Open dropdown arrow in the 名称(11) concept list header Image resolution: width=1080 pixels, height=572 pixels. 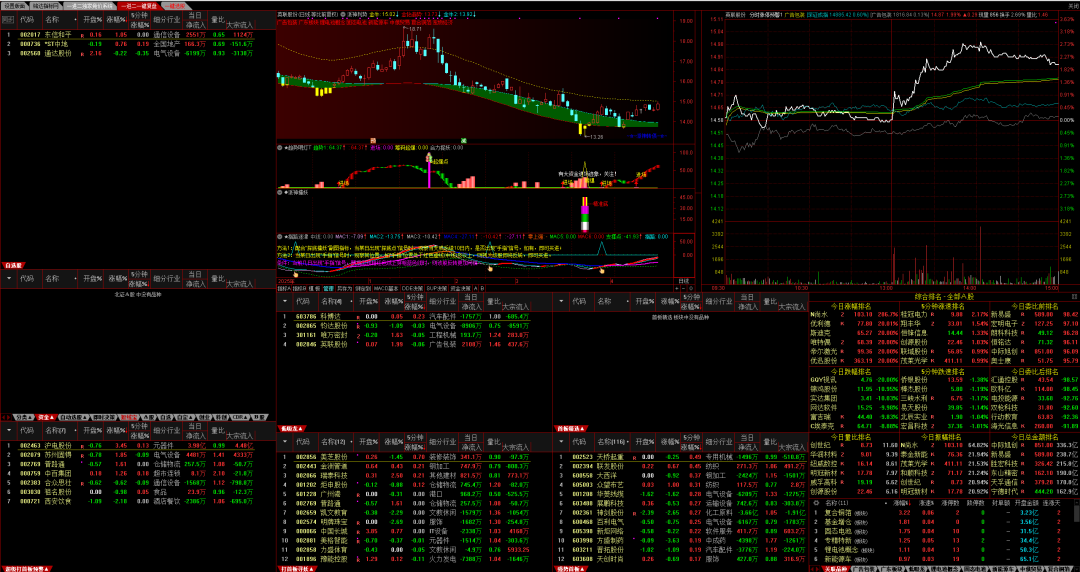(817, 504)
